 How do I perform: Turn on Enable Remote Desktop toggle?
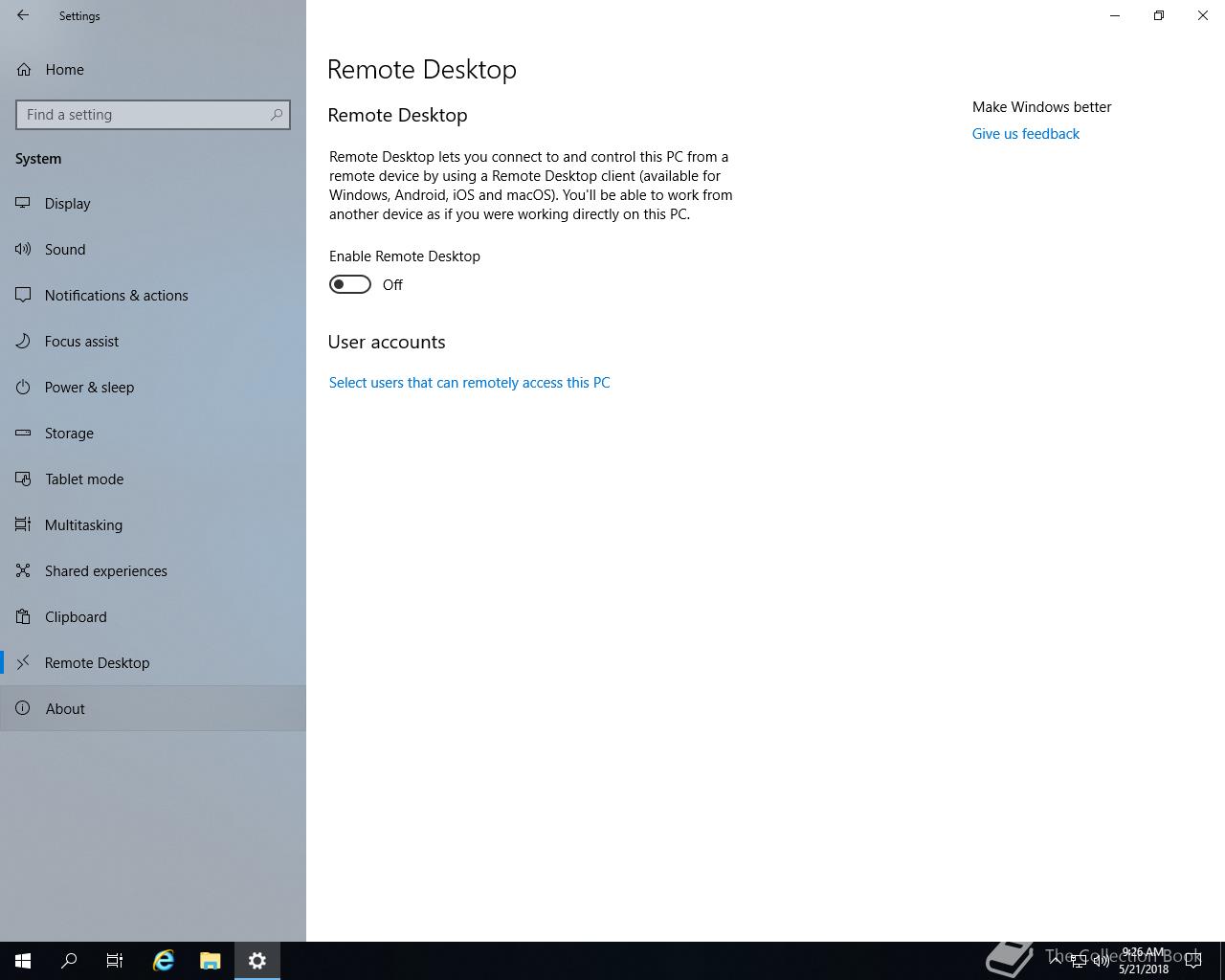(350, 284)
